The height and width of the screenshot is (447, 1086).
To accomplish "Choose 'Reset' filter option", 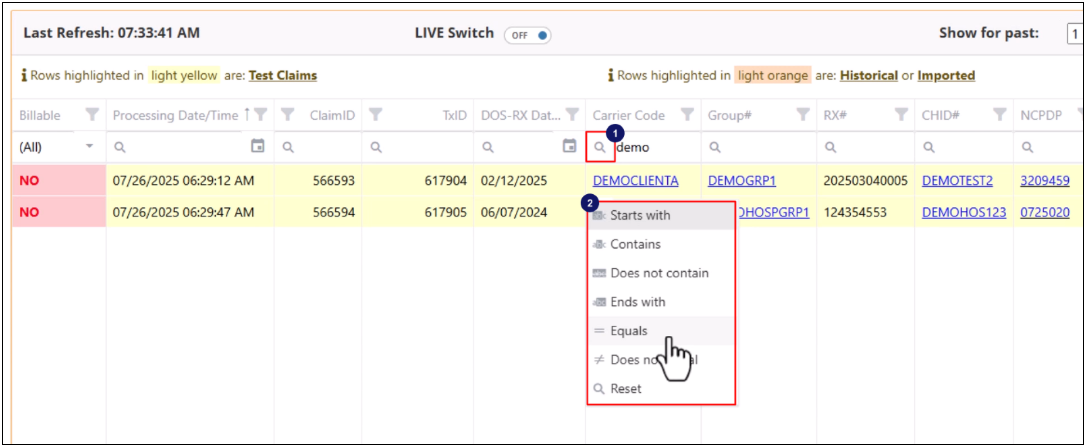I will click(x=661, y=389).
